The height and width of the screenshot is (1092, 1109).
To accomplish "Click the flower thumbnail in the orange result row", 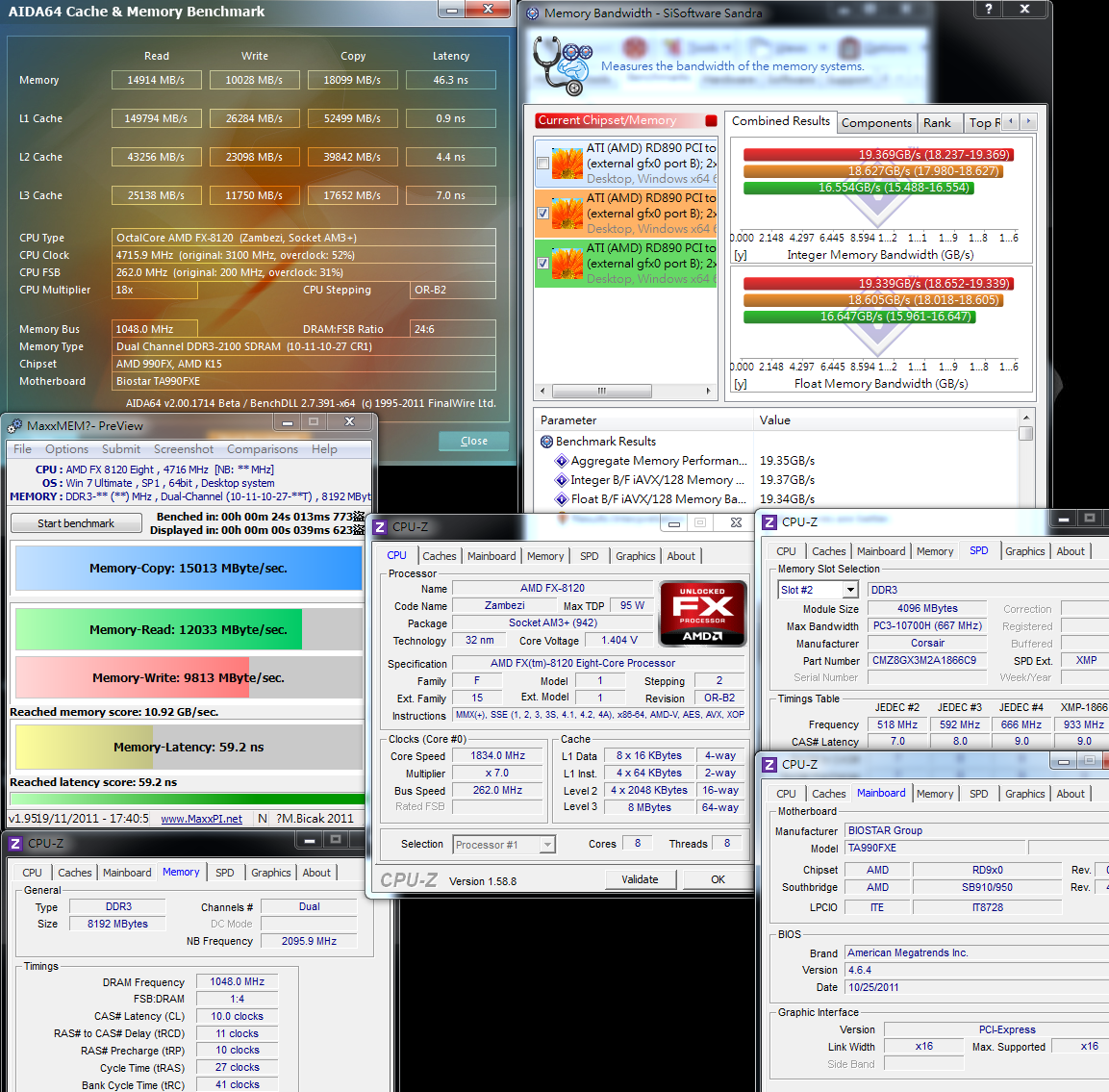I will coord(567,214).
